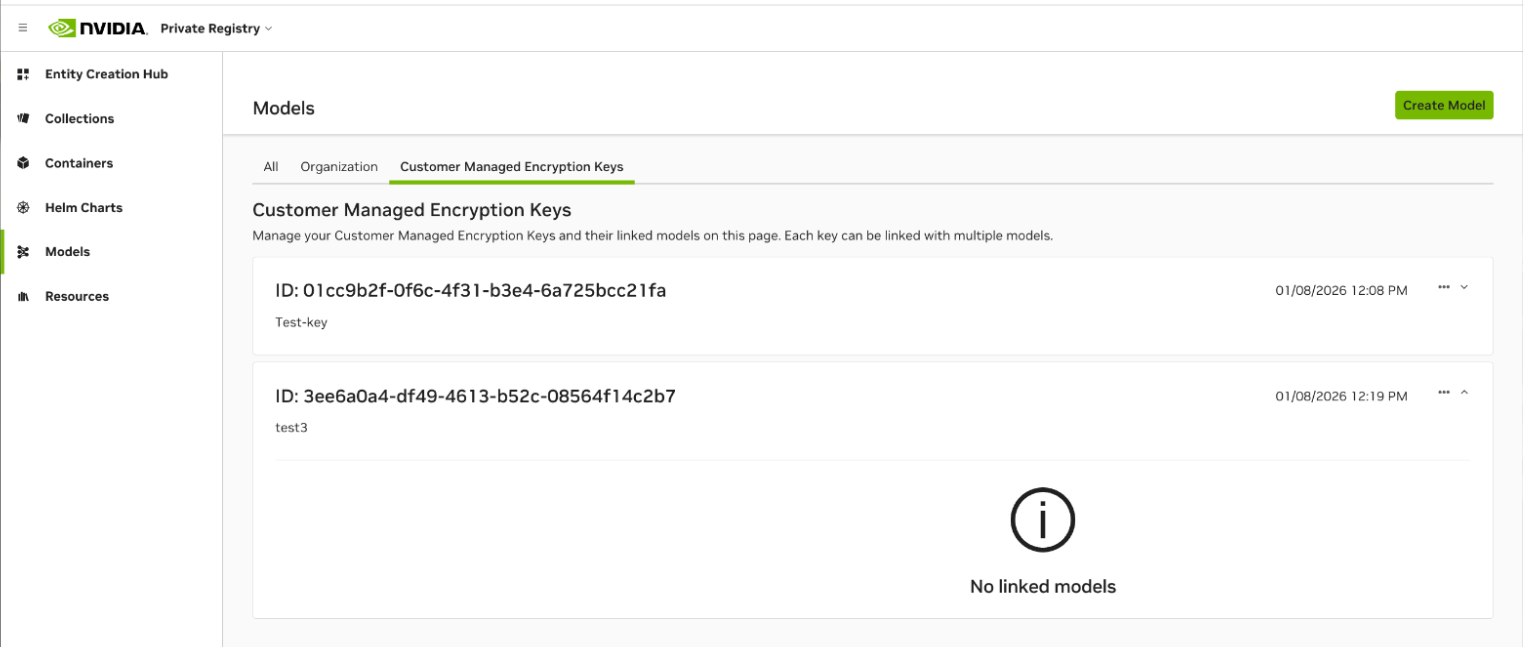Click the hamburger menu icon
Screen dimensions: 1523x647
point(22,27)
